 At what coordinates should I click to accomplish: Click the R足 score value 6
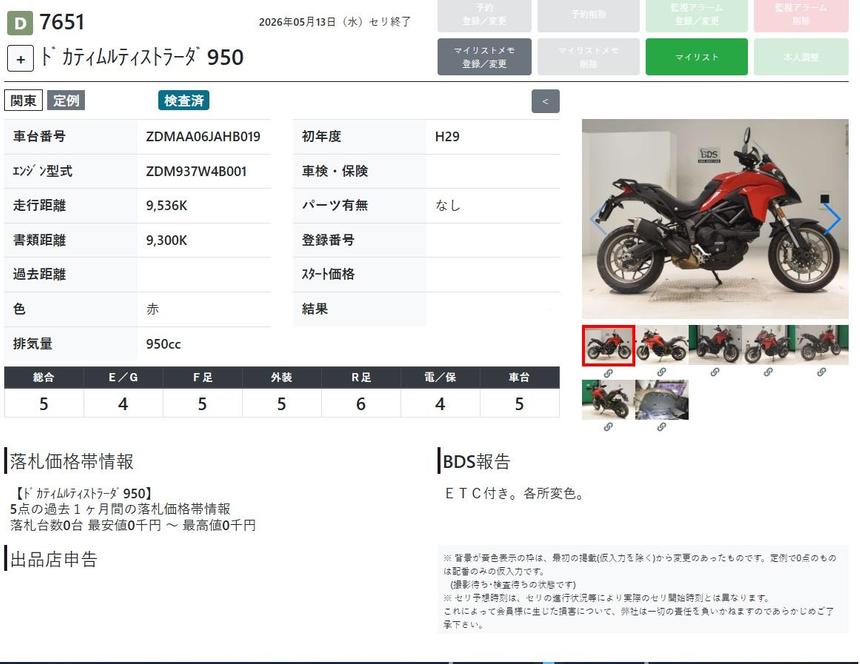click(x=360, y=404)
